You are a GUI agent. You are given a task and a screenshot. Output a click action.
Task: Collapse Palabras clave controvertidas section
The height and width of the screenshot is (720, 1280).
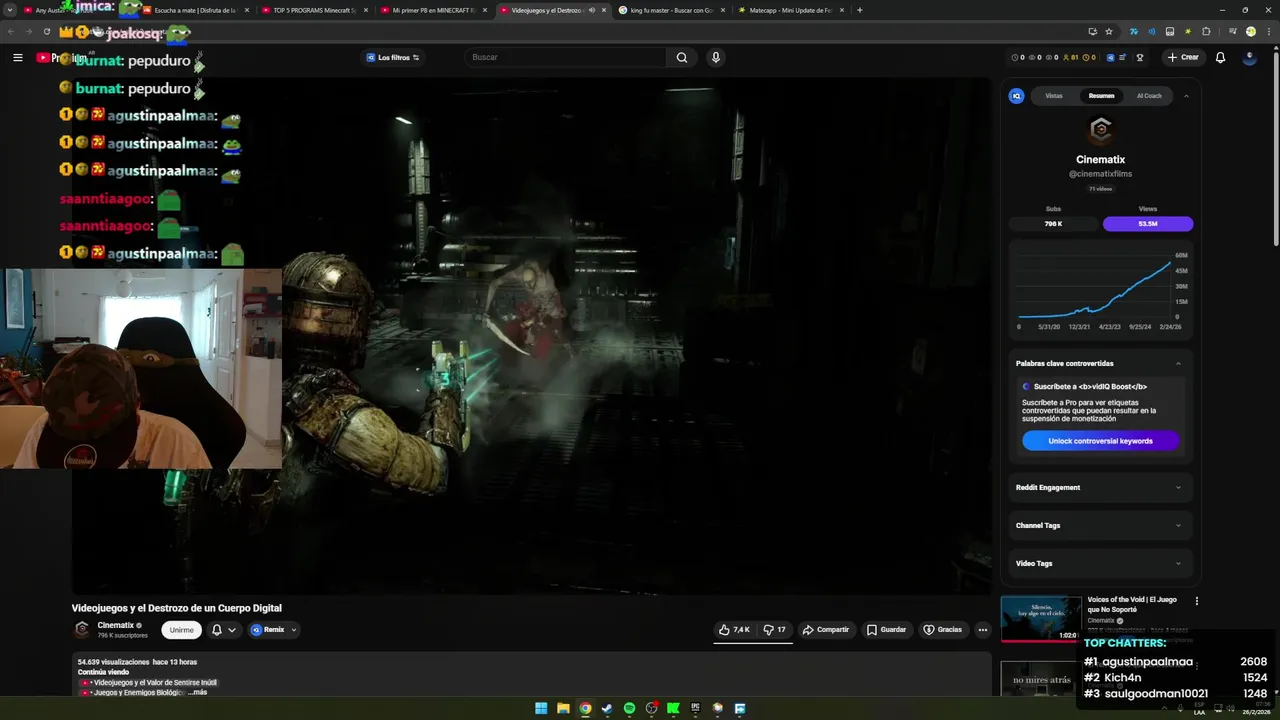[x=1178, y=363]
